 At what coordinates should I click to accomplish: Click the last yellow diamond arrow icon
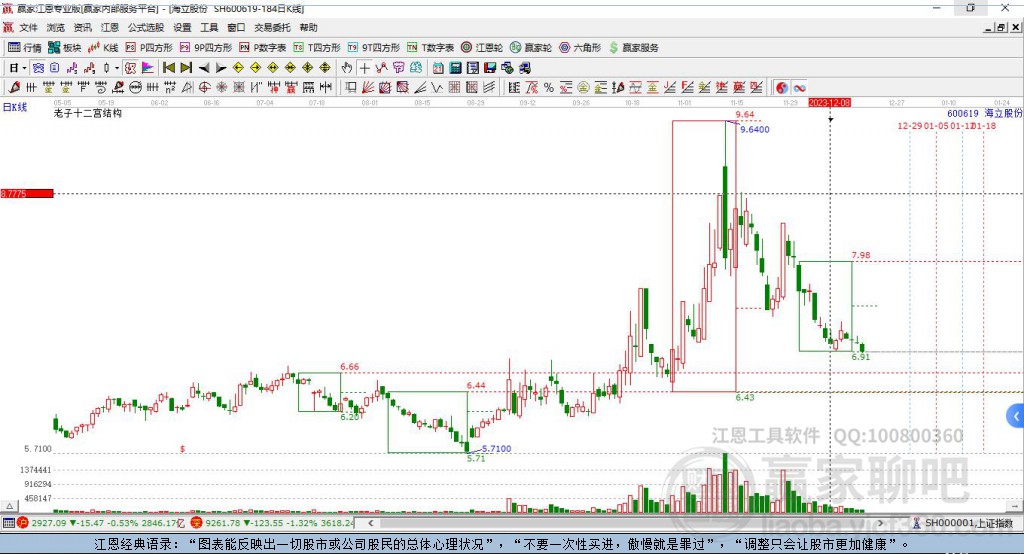(325, 68)
